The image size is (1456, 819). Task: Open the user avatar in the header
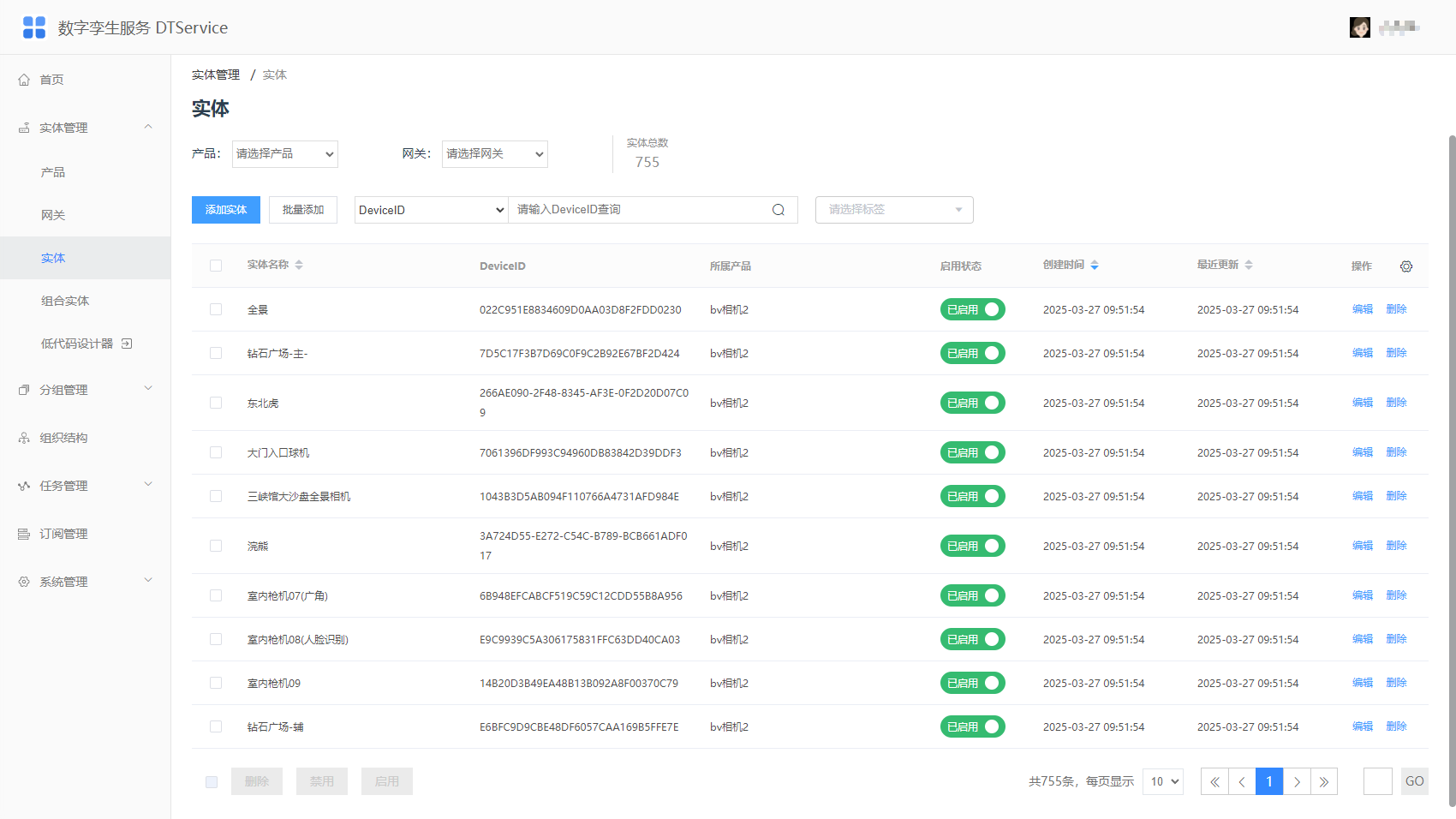point(1360,27)
